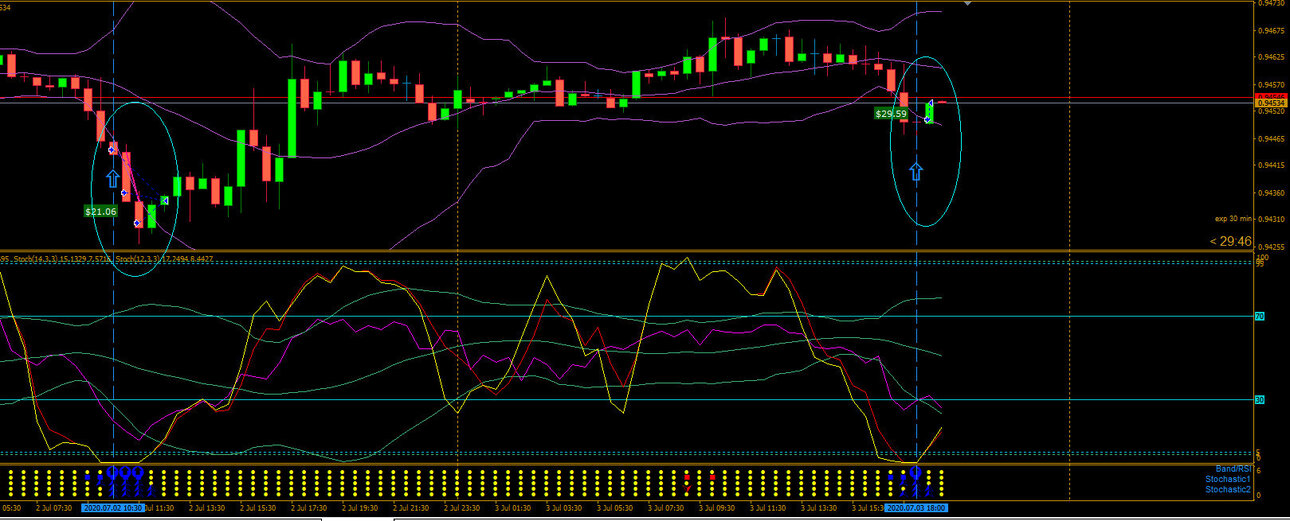The image size is (1290, 521).
Task: Click the $21.06 profit label
Action: pos(100,211)
